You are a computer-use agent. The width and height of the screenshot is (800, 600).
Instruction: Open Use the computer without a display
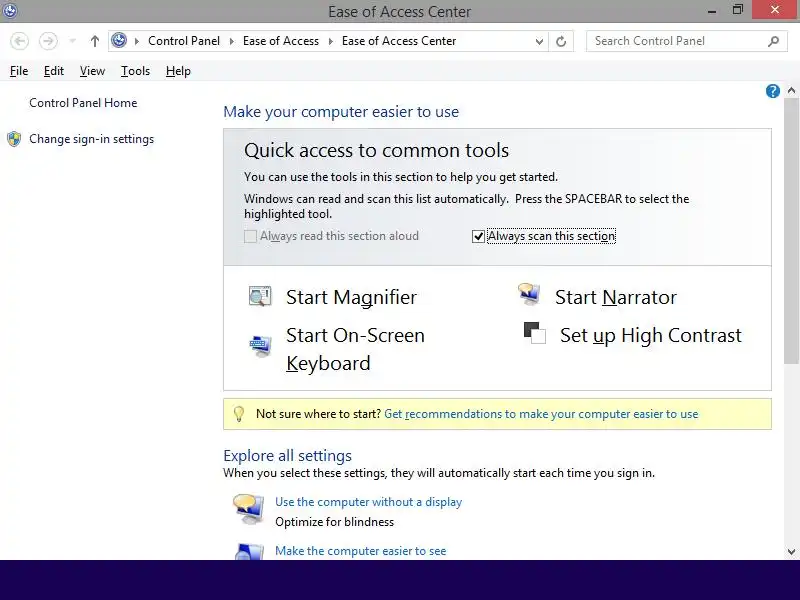click(x=368, y=502)
